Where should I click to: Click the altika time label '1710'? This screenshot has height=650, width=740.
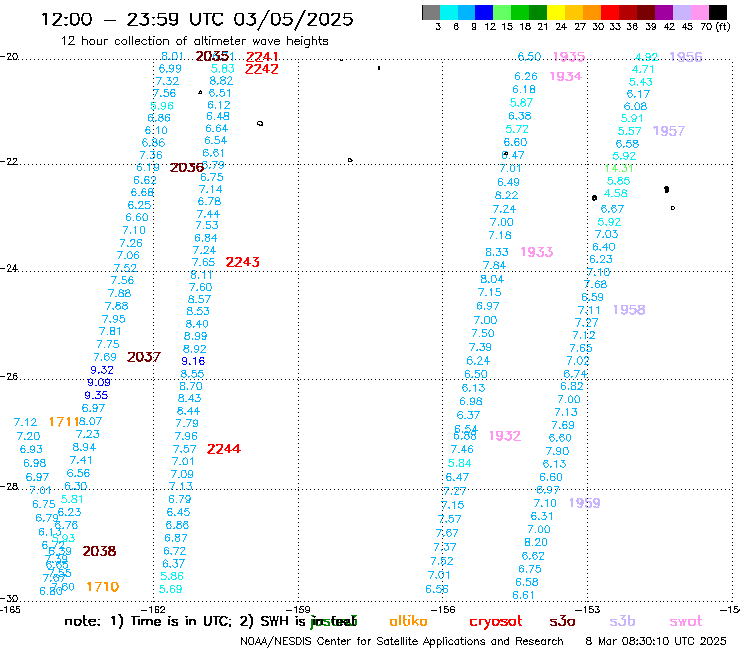coord(102,587)
